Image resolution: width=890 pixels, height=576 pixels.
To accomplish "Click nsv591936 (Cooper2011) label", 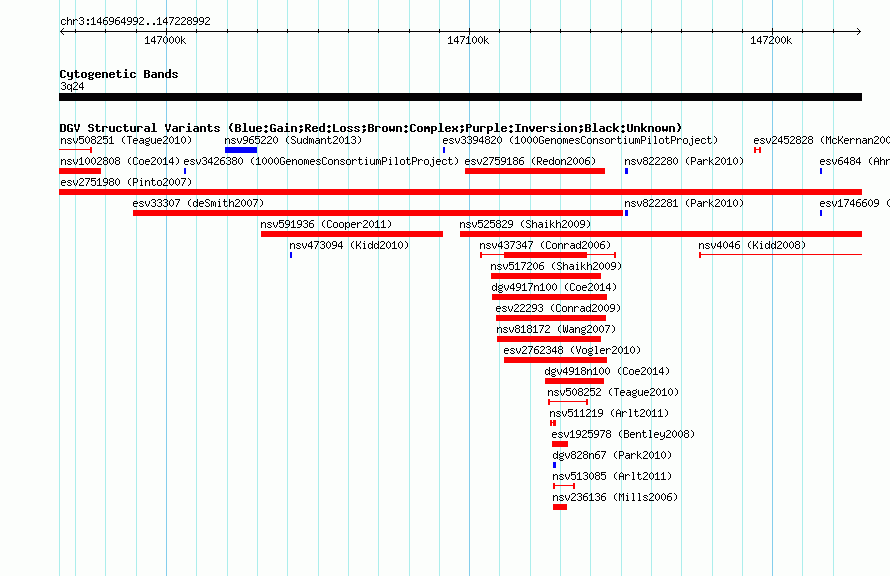I will [x=326, y=224].
